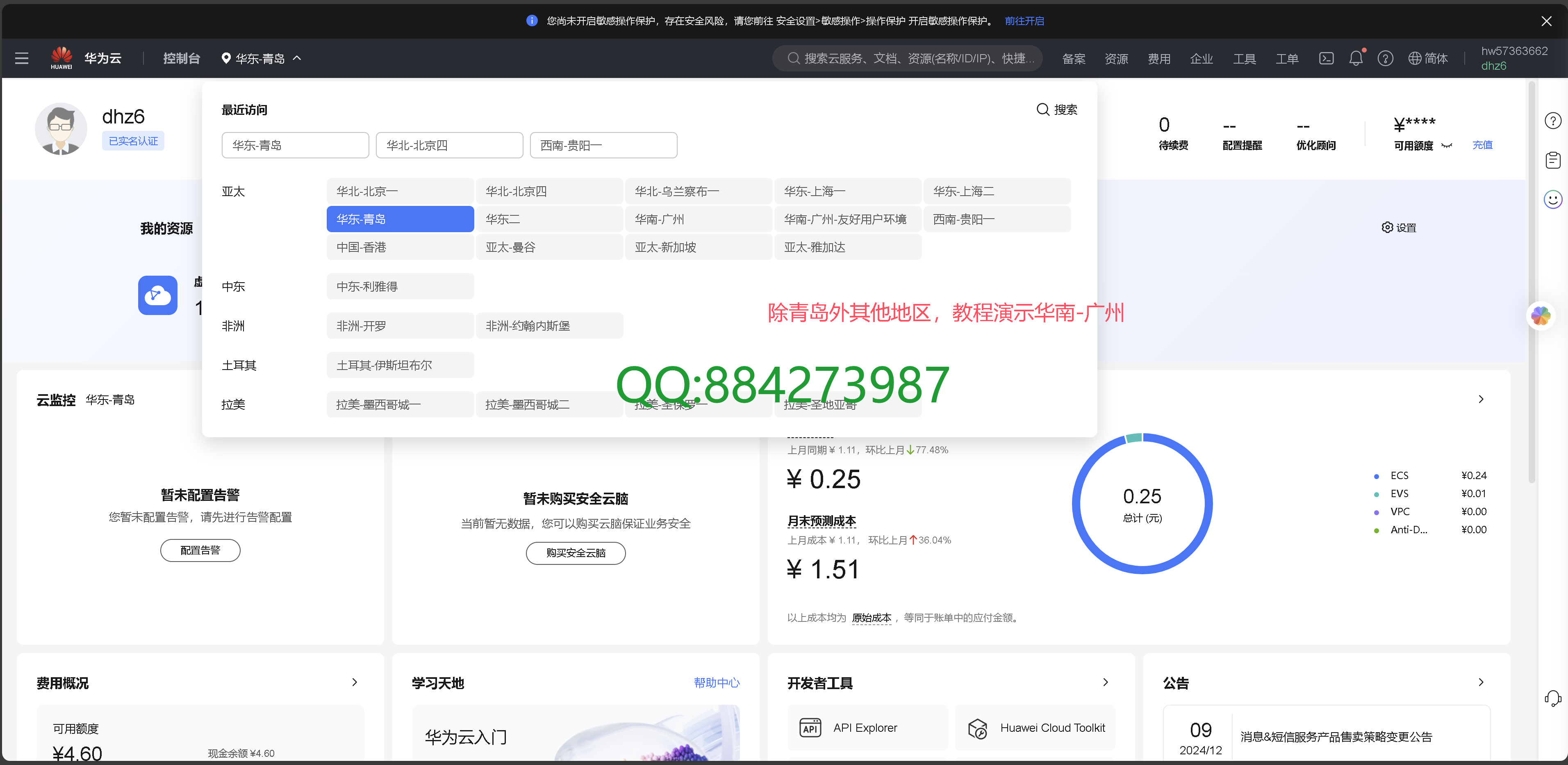Click the 购买安全云脑 button
Screen dimensions: 1568x765
[576, 553]
